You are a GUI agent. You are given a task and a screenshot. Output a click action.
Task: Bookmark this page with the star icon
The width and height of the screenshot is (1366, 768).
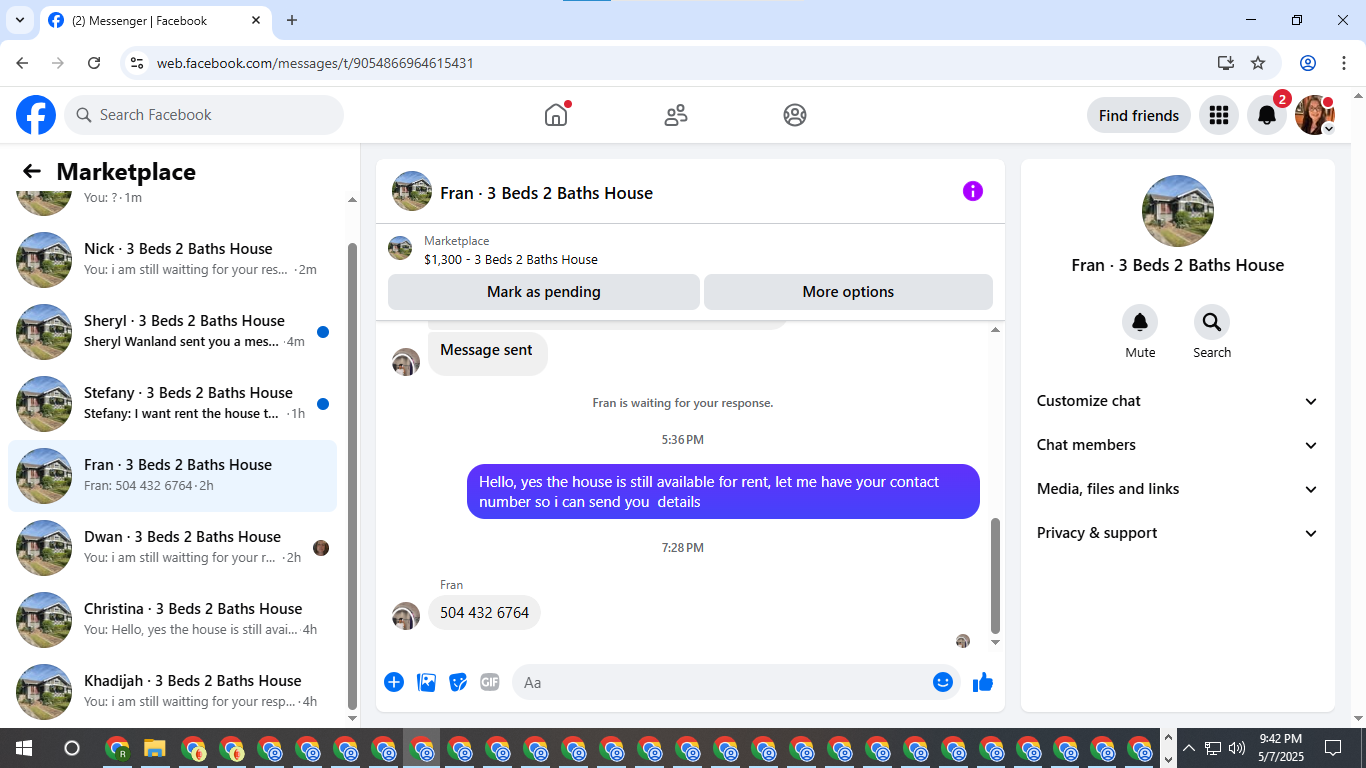1258,63
